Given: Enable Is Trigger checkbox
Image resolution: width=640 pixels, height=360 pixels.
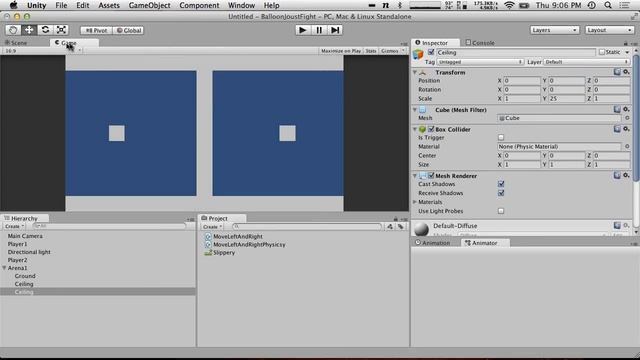Looking at the screenshot, I should coord(501,138).
